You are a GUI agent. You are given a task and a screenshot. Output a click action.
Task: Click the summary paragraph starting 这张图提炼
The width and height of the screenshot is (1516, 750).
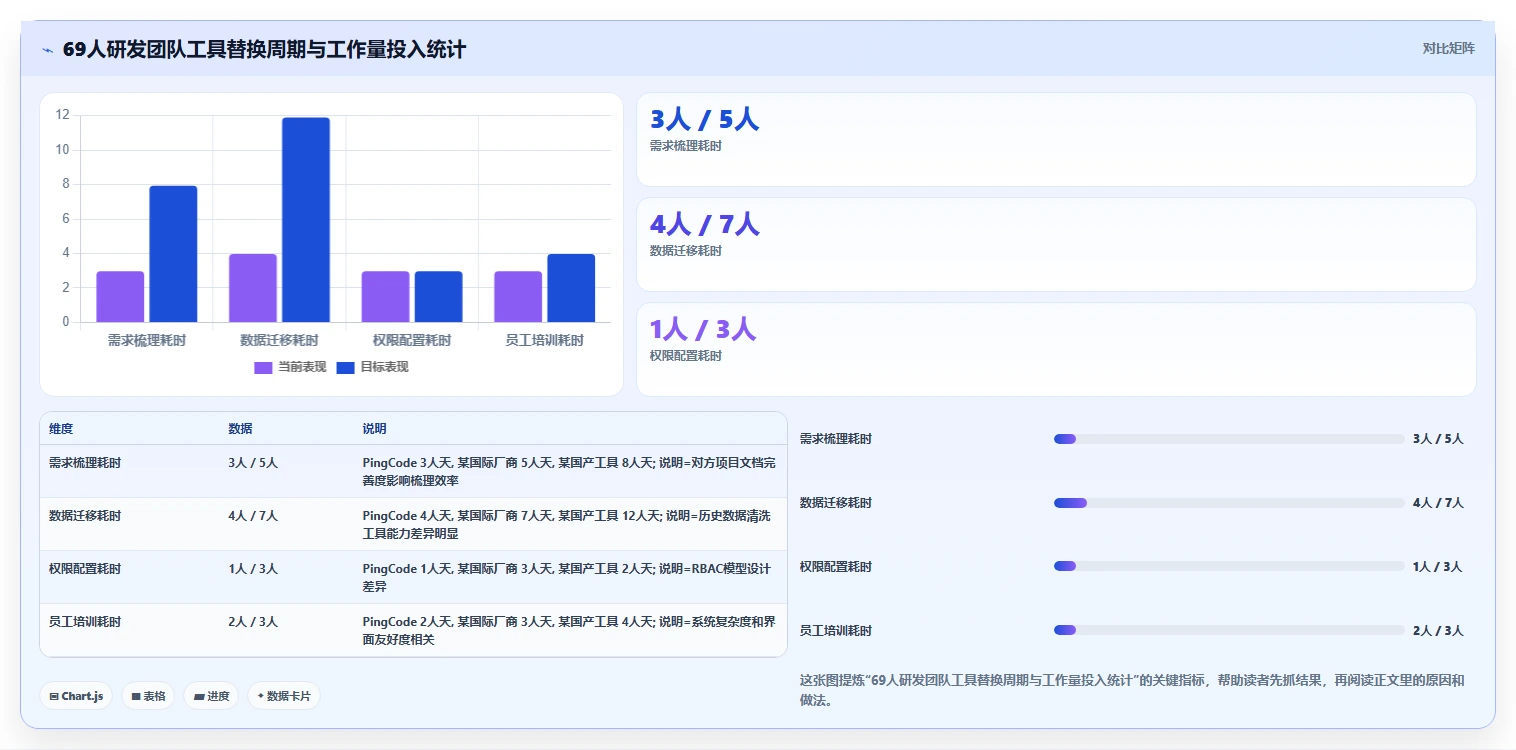[1132, 690]
